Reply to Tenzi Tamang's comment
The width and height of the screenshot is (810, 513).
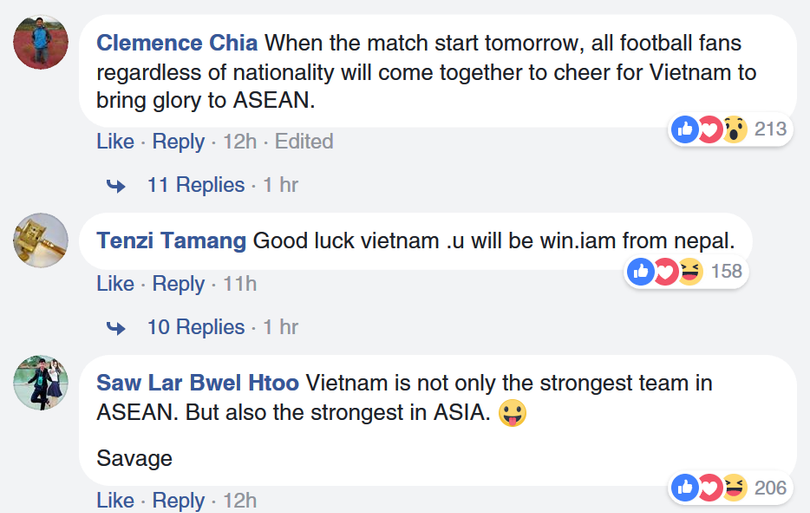pos(178,284)
